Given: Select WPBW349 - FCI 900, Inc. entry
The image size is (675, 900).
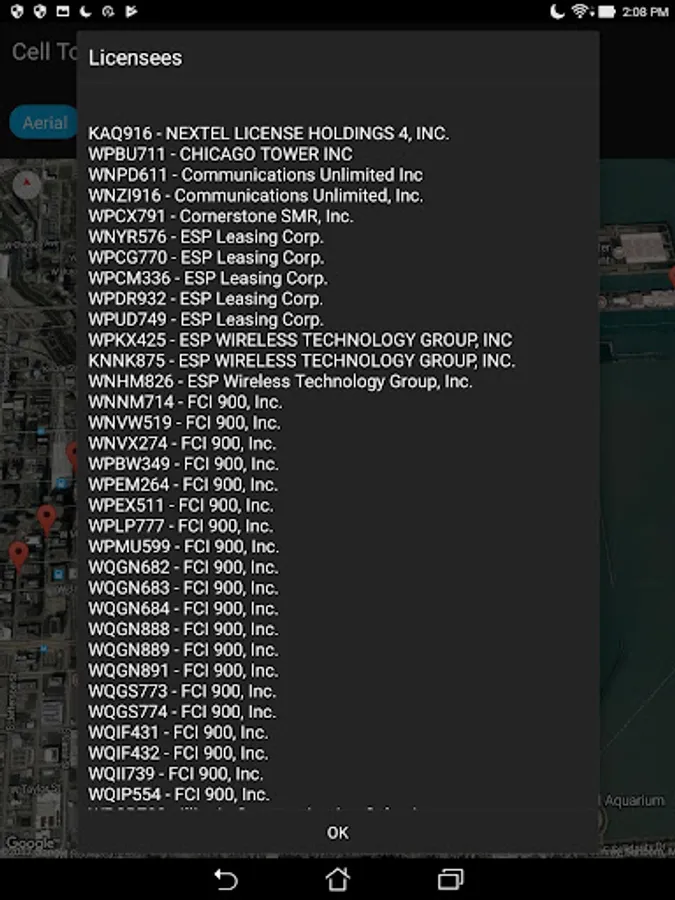Looking at the screenshot, I should 184,464.
